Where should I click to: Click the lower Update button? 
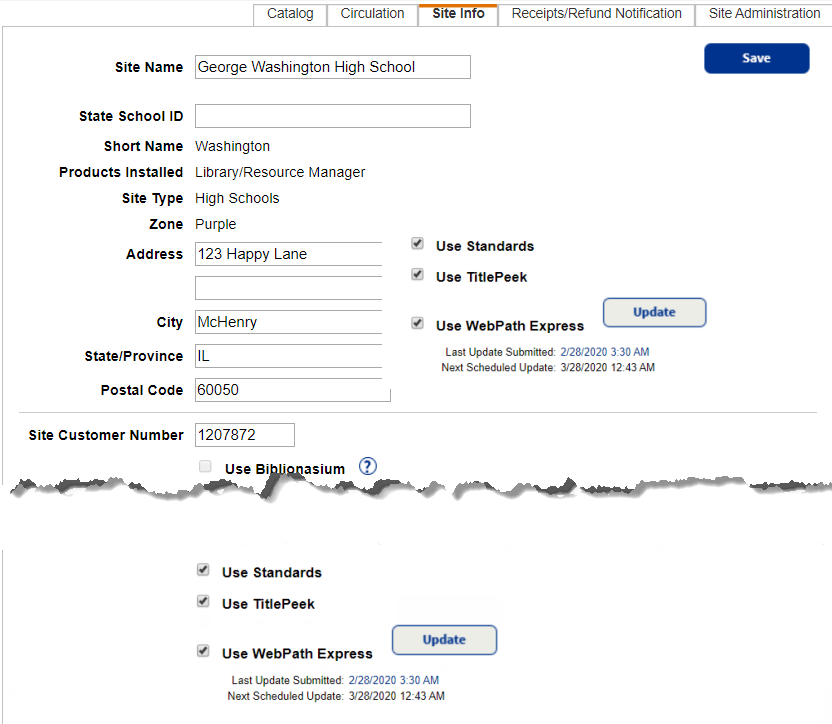(444, 640)
